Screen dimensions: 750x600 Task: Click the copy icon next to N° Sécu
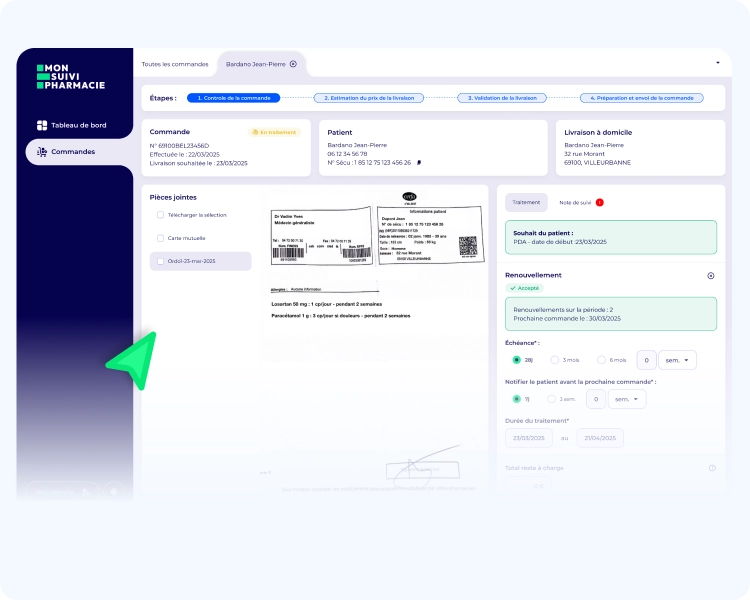tap(419, 162)
